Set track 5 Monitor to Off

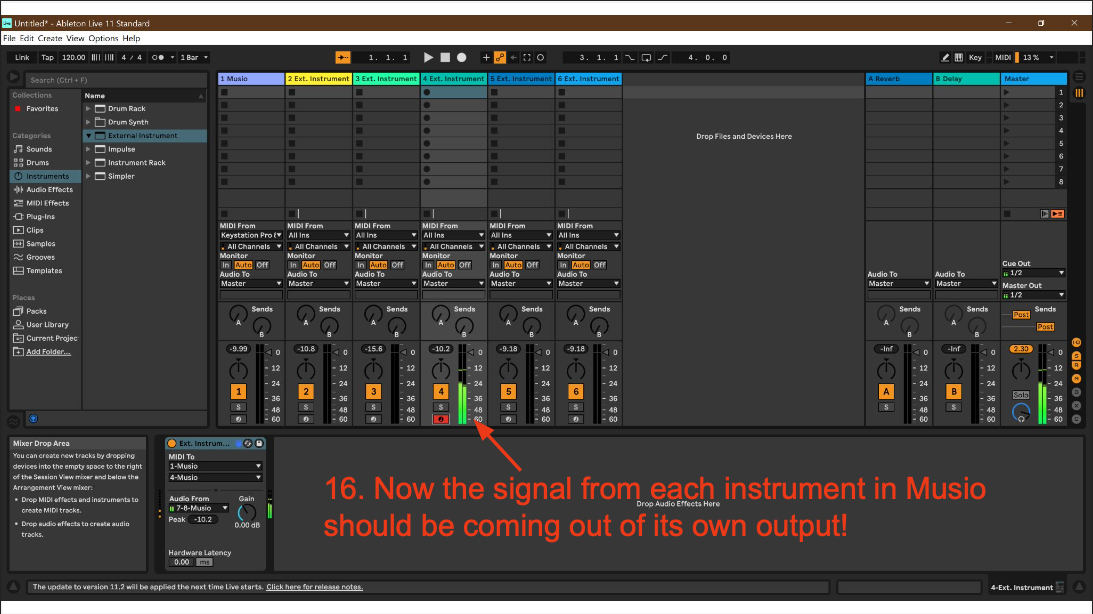click(532, 265)
